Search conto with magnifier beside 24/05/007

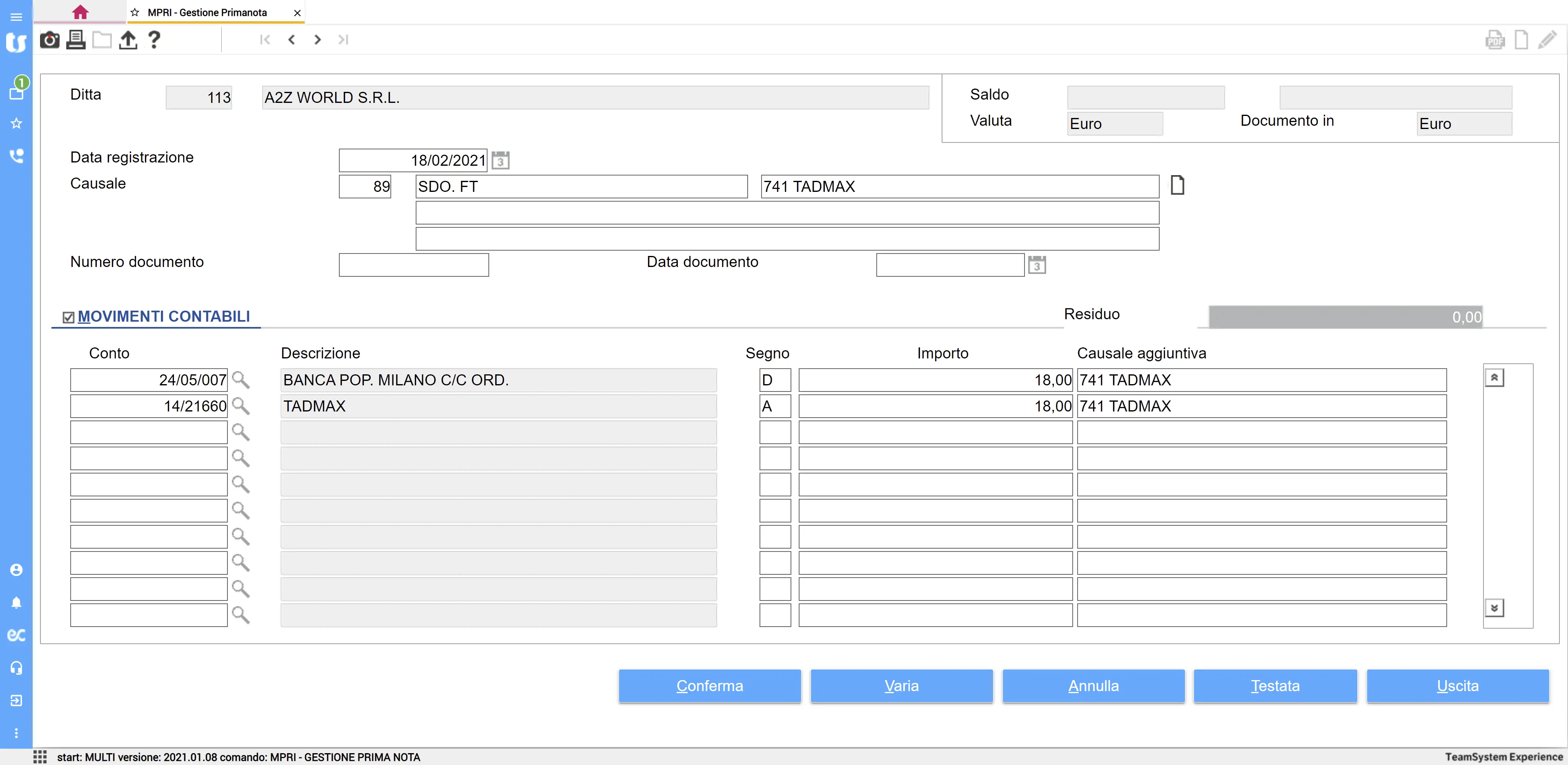(241, 380)
